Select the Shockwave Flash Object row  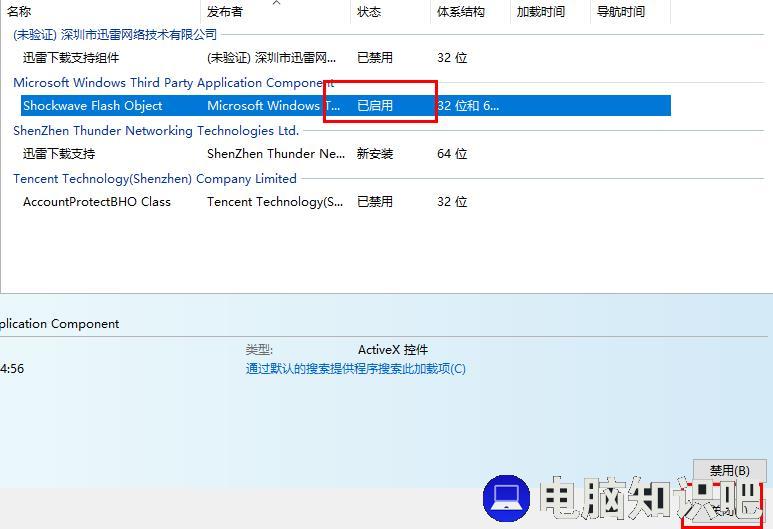pos(346,106)
